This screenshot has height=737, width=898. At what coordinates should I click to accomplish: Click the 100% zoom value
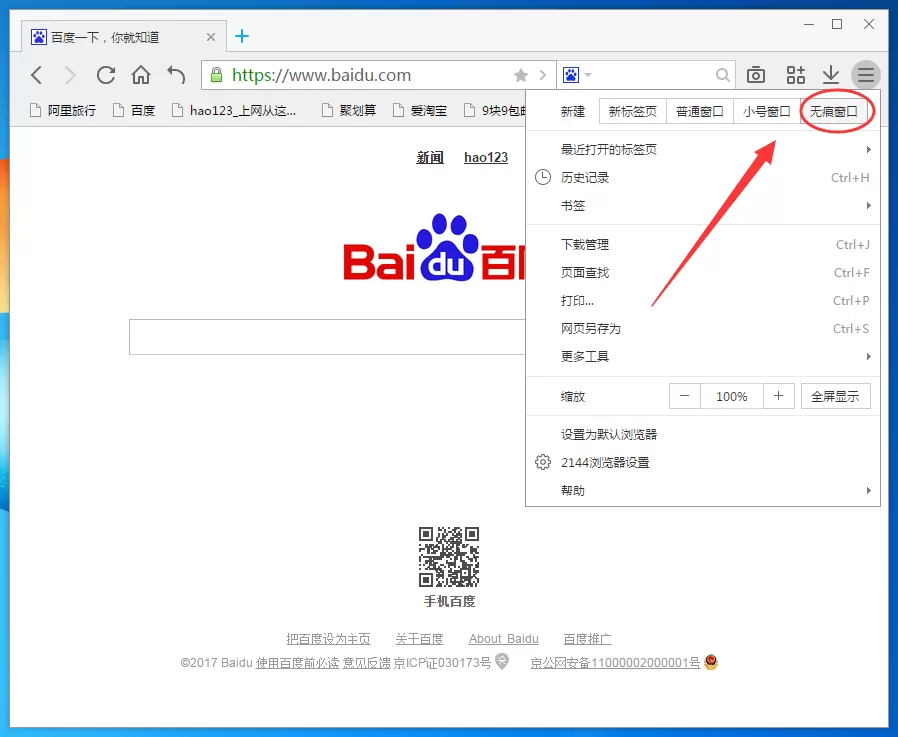click(731, 396)
